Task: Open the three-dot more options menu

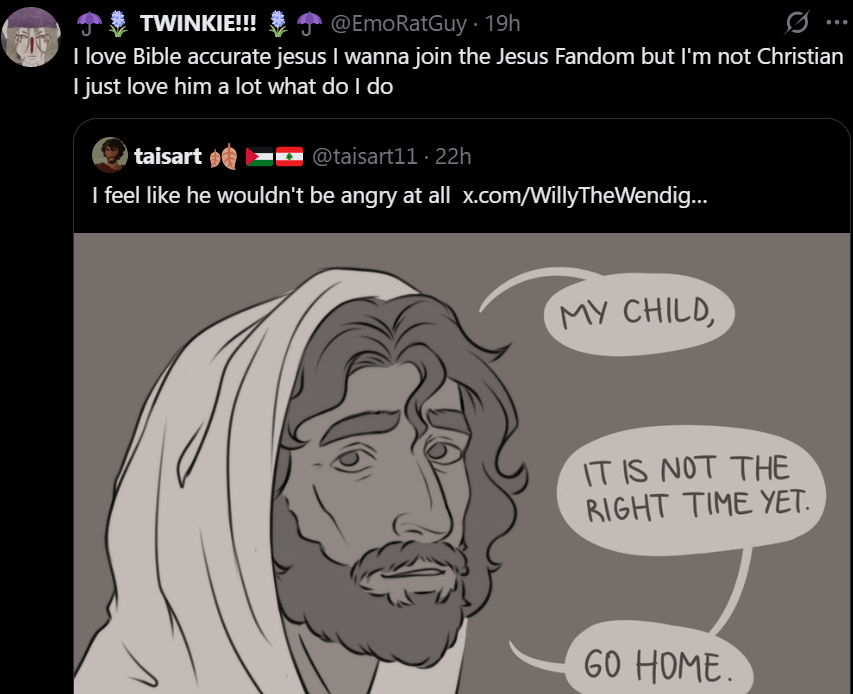Action: (836, 23)
